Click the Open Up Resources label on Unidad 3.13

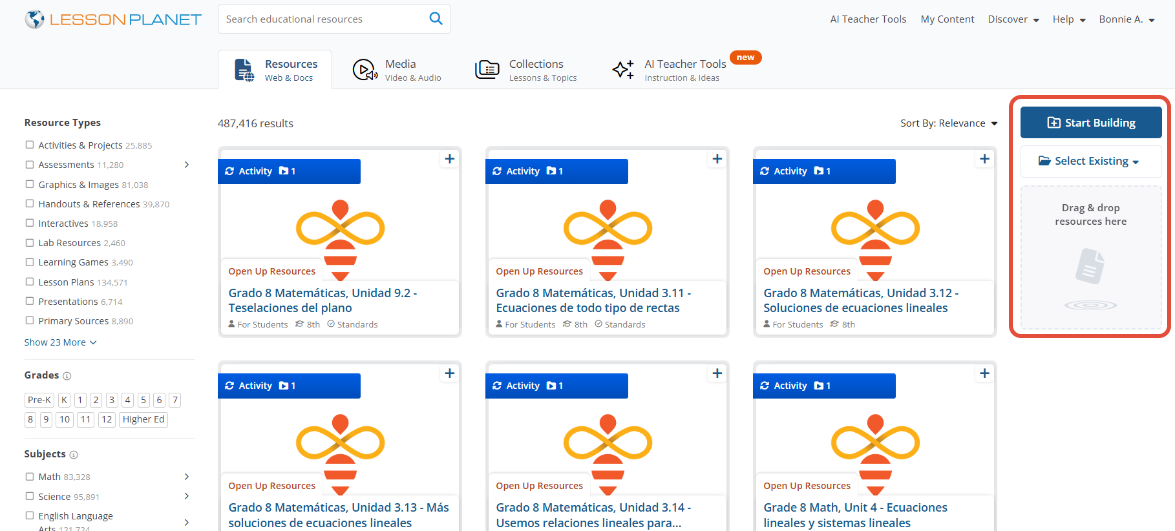[272, 486]
